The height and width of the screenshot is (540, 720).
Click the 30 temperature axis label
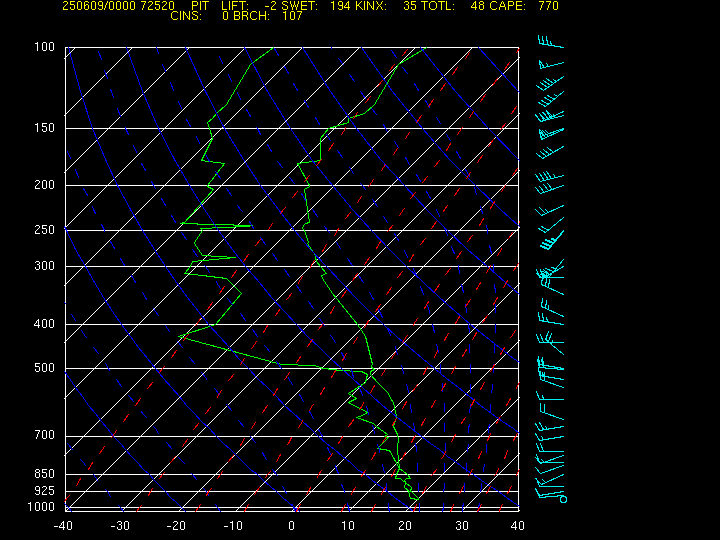click(x=461, y=526)
